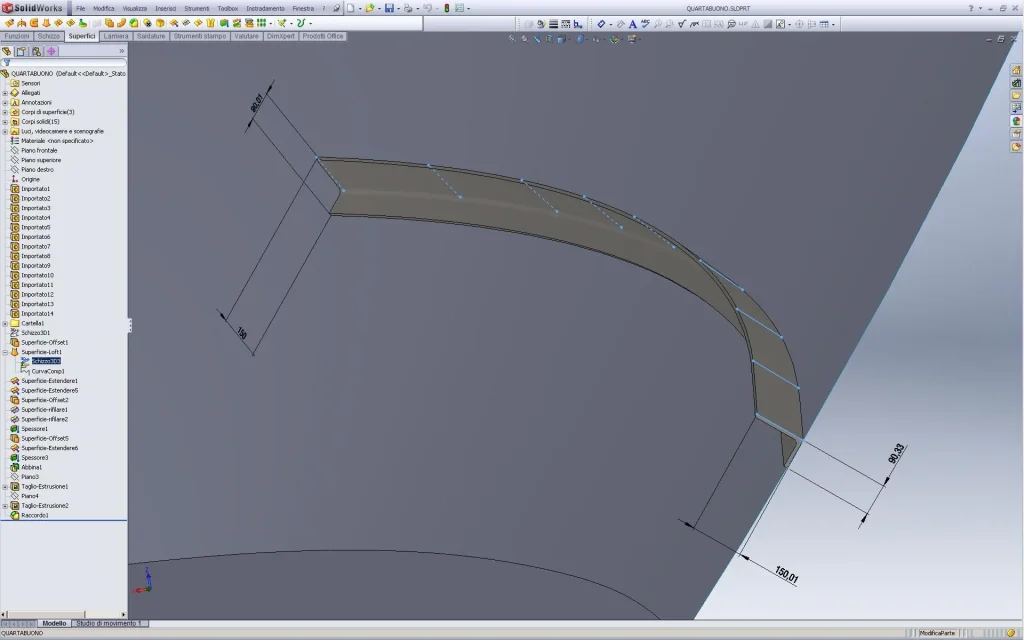Open FeatureManager design tree tab

click(7, 51)
